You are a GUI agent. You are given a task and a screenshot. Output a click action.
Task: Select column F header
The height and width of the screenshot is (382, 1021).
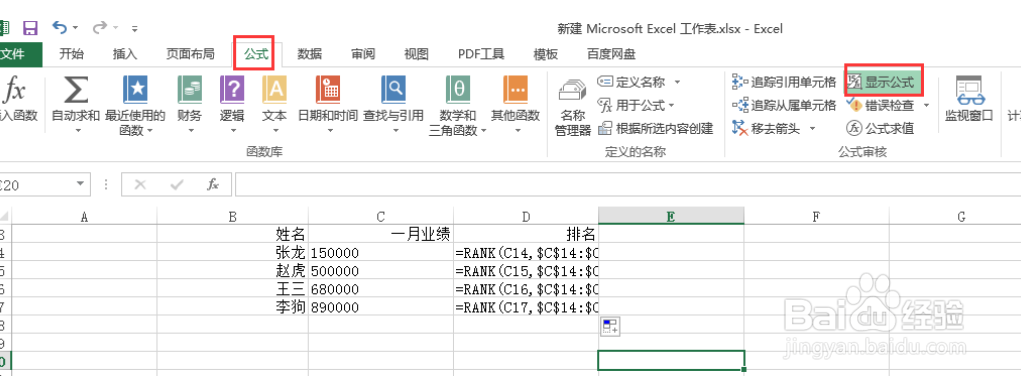click(816, 217)
